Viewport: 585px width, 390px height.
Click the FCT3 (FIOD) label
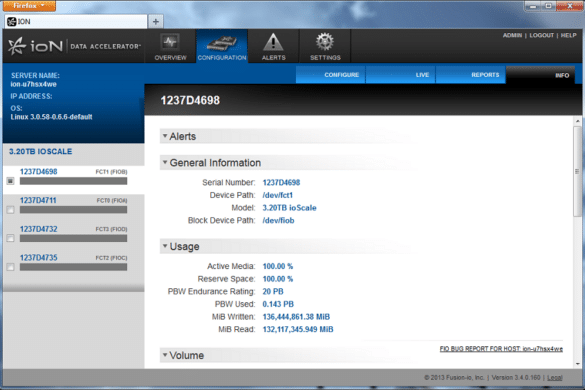[111, 229]
